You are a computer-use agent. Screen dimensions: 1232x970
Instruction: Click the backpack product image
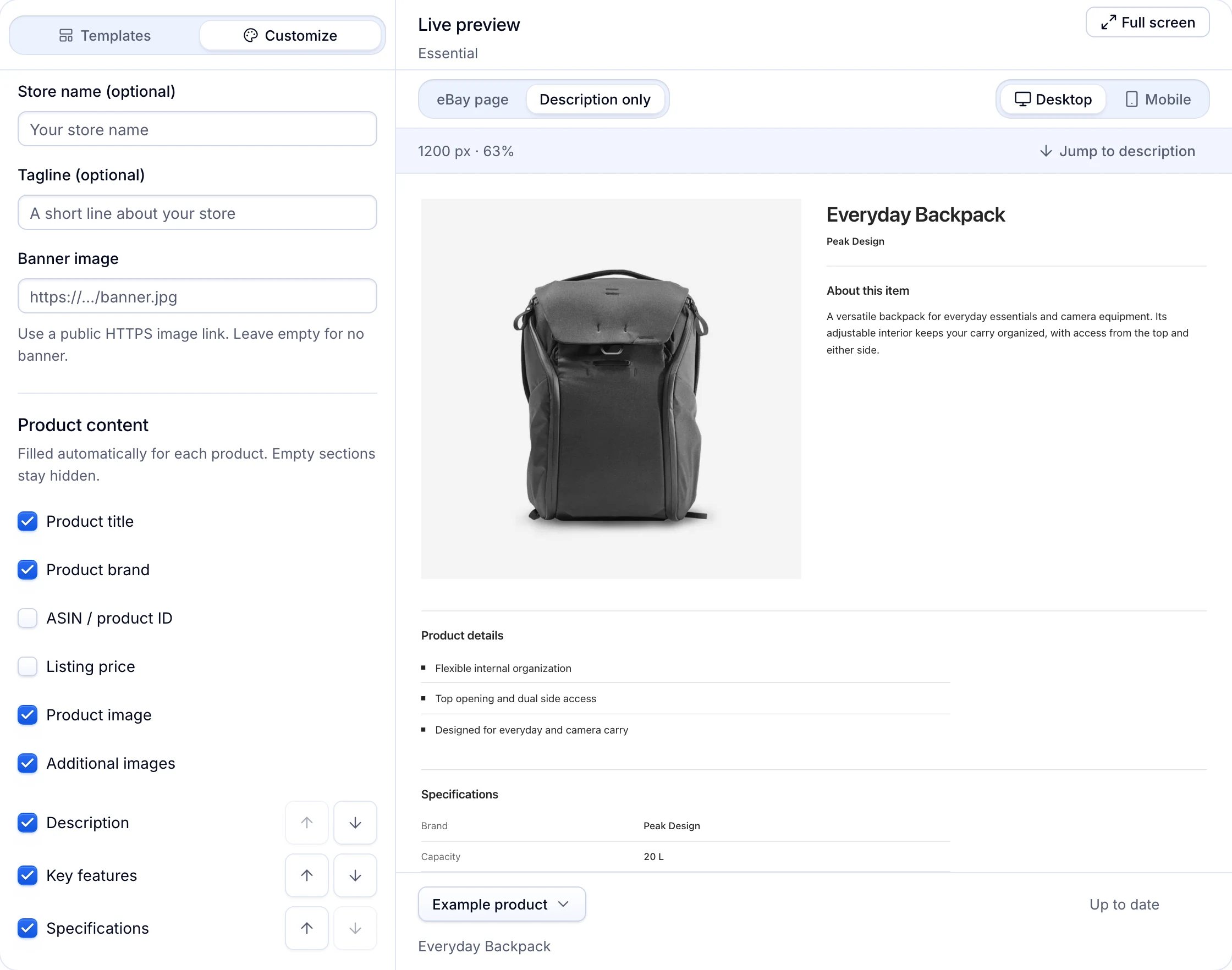tap(610, 389)
